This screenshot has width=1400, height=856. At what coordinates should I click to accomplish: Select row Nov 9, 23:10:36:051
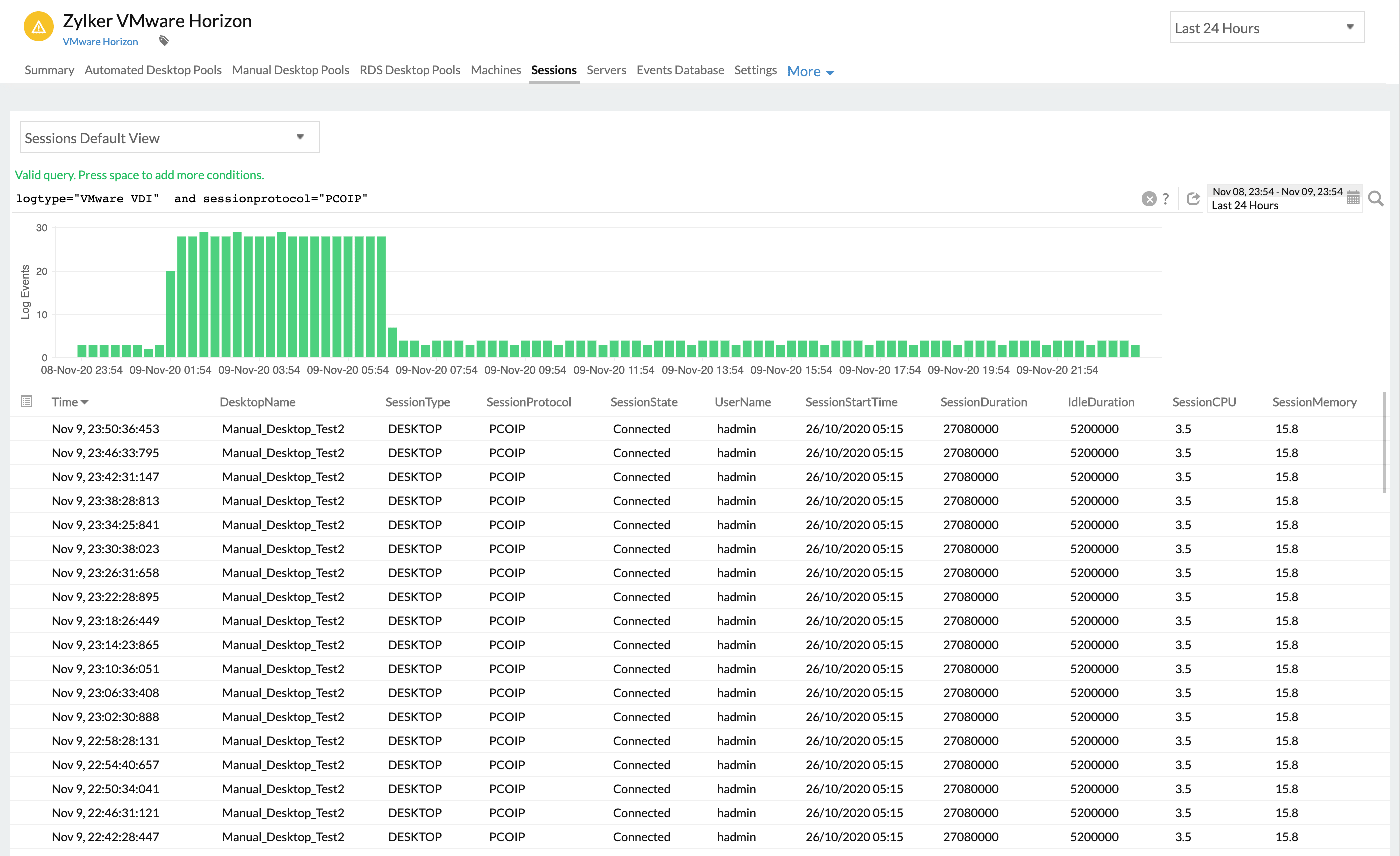(699, 669)
